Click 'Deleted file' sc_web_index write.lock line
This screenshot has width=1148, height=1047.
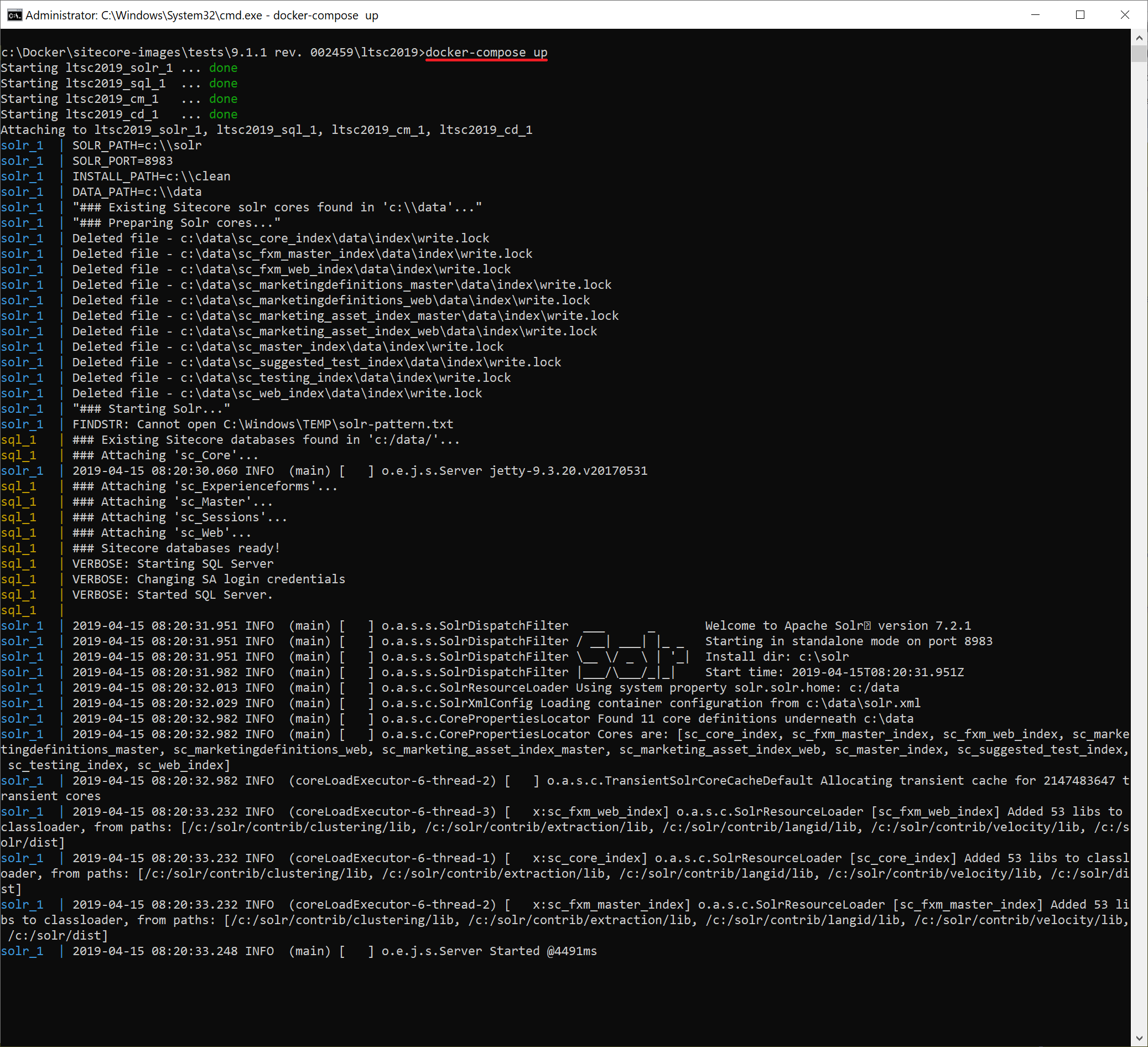(x=277, y=393)
